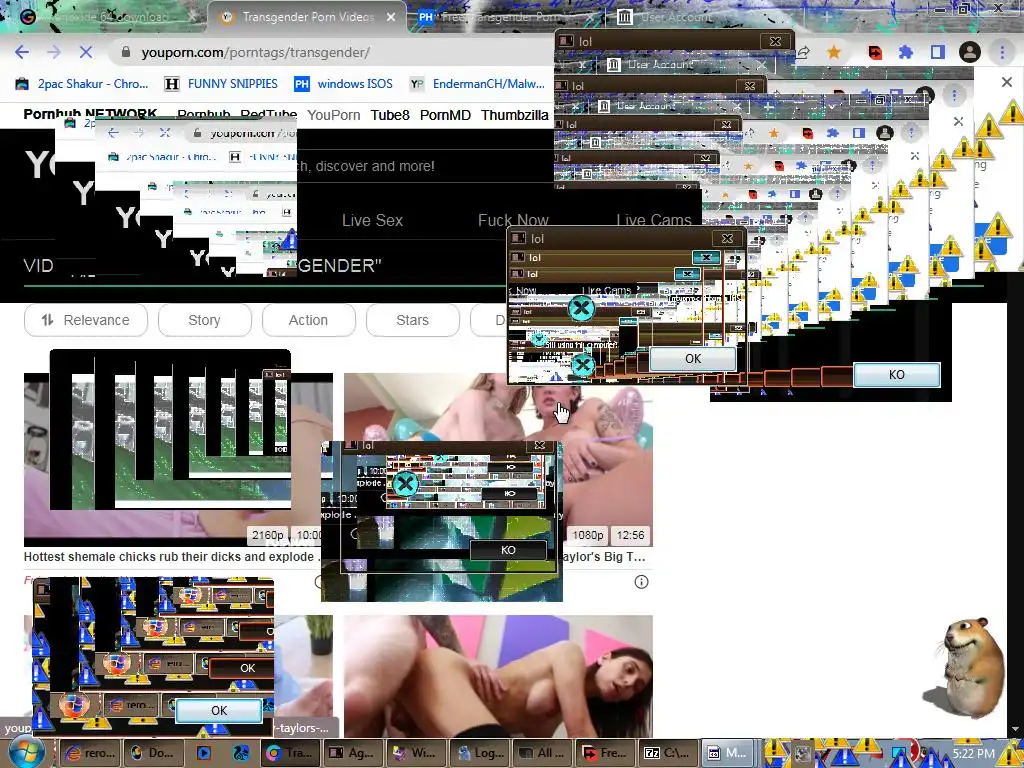Open the 'Fre...' taskbar window
This screenshot has width=1024, height=768.
605,753
